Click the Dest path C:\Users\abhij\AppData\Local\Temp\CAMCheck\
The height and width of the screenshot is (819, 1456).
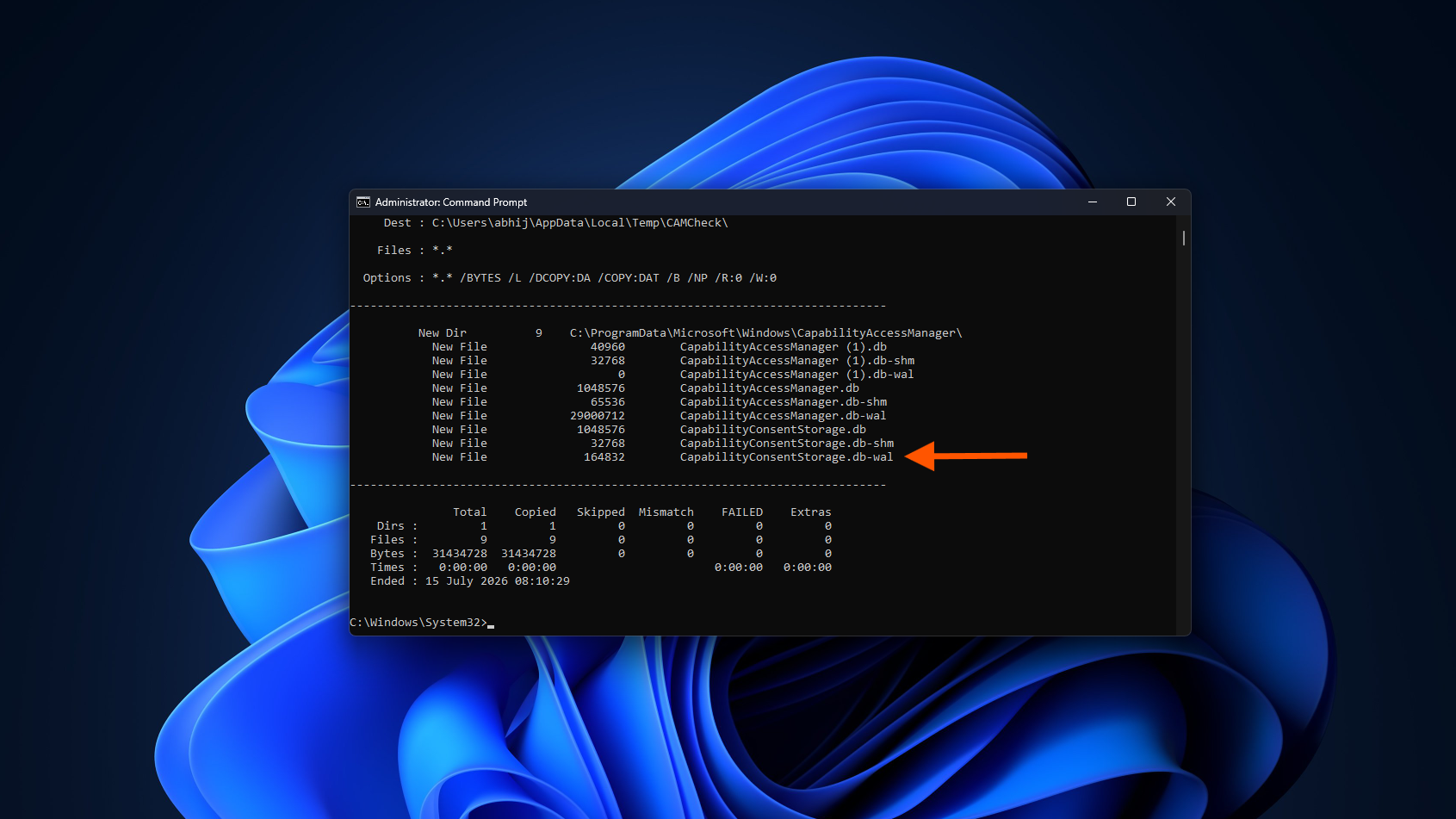(580, 223)
